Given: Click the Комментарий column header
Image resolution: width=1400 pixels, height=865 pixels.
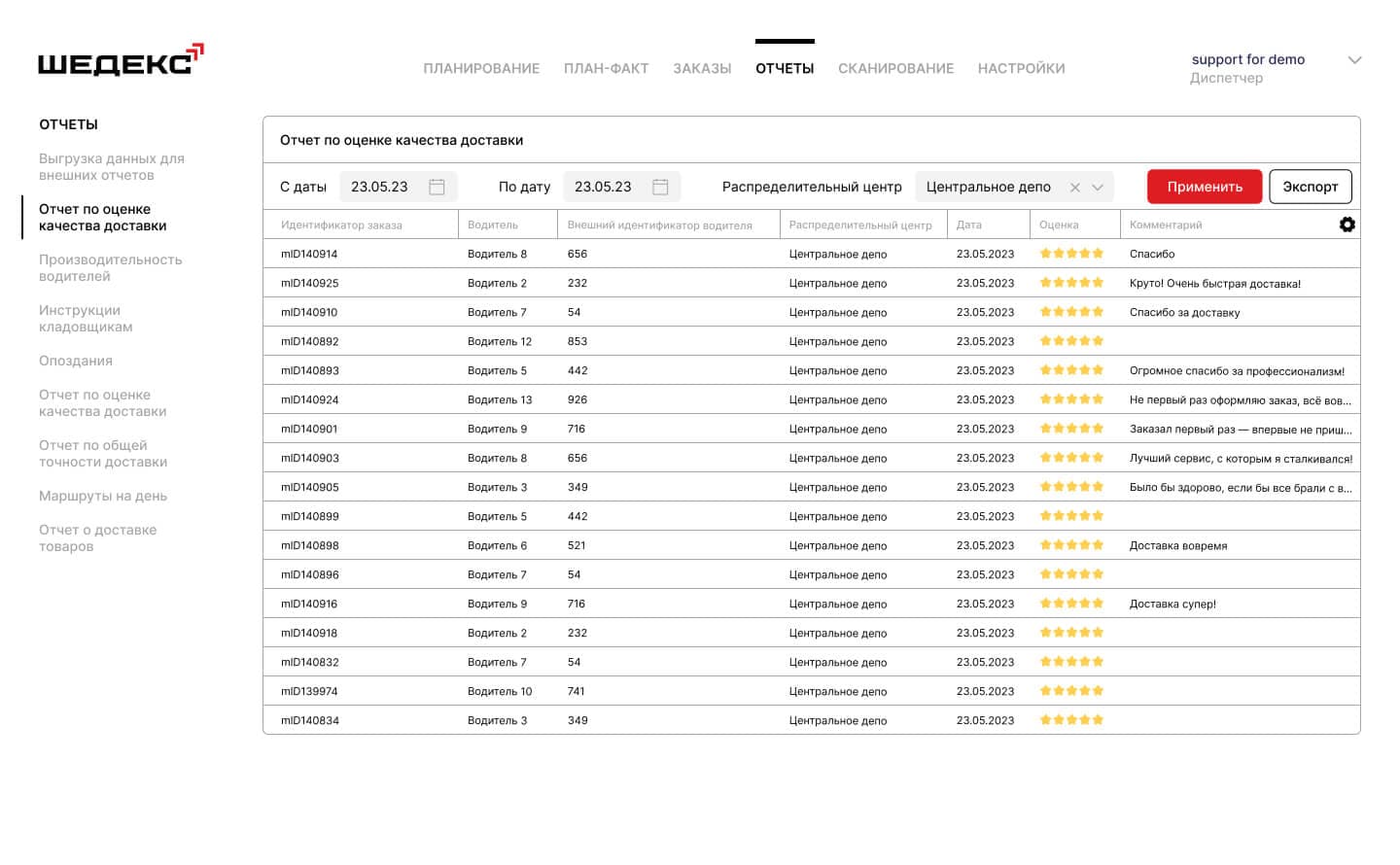Looking at the screenshot, I should tap(1166, 225).
